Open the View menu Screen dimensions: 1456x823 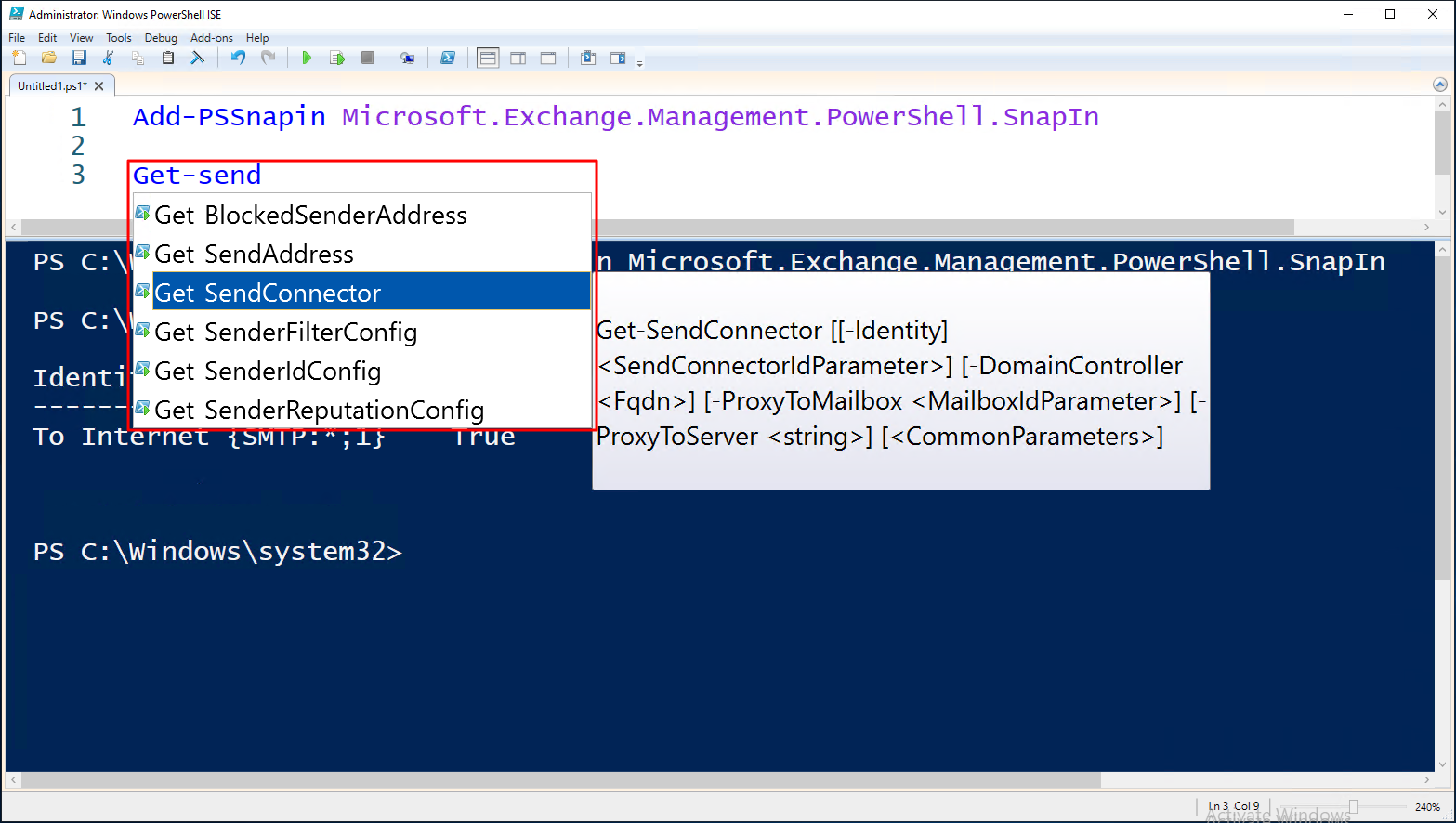tap(82, 38)
